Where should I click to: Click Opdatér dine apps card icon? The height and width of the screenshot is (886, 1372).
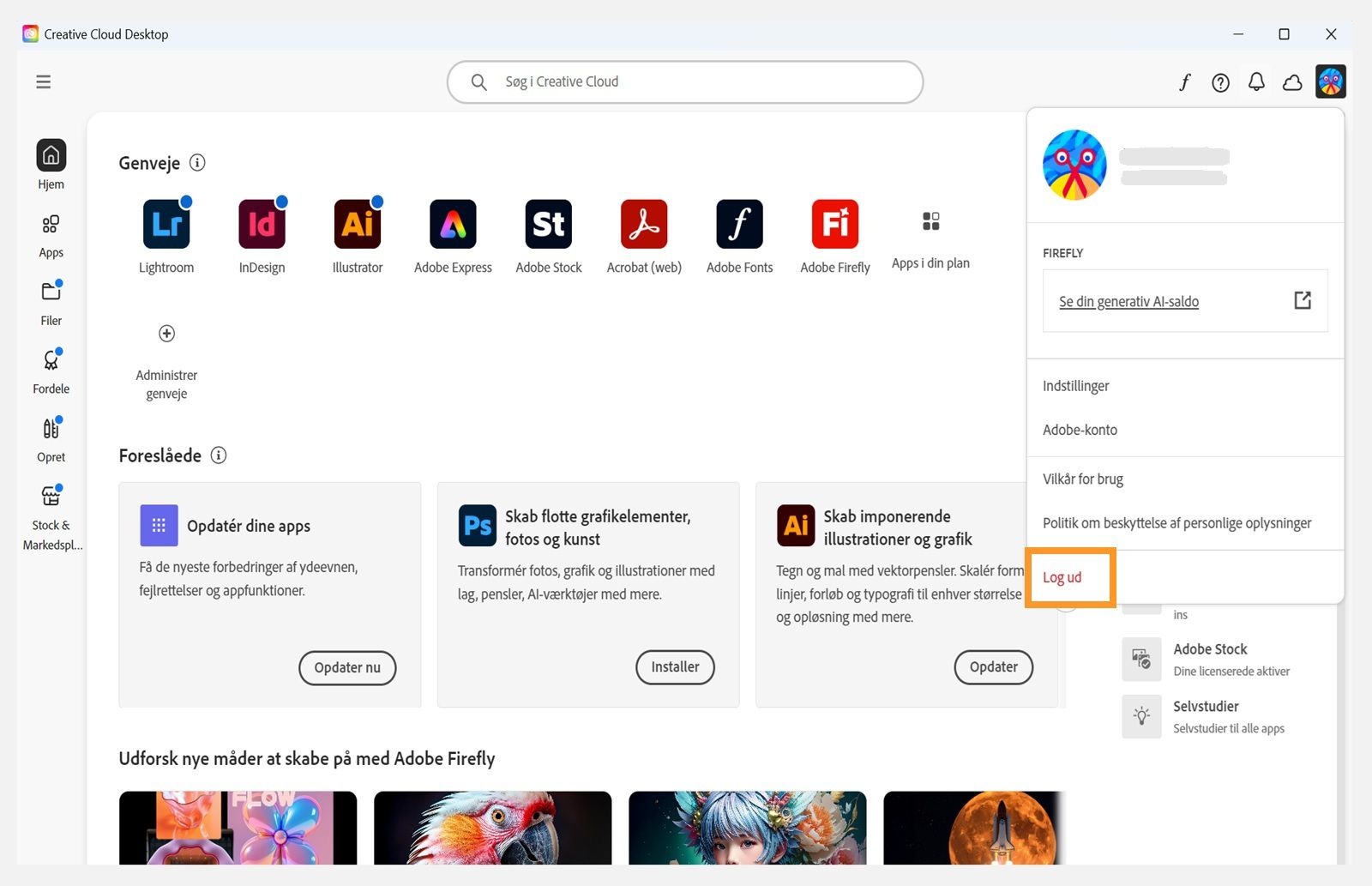[x=159, y=526]
